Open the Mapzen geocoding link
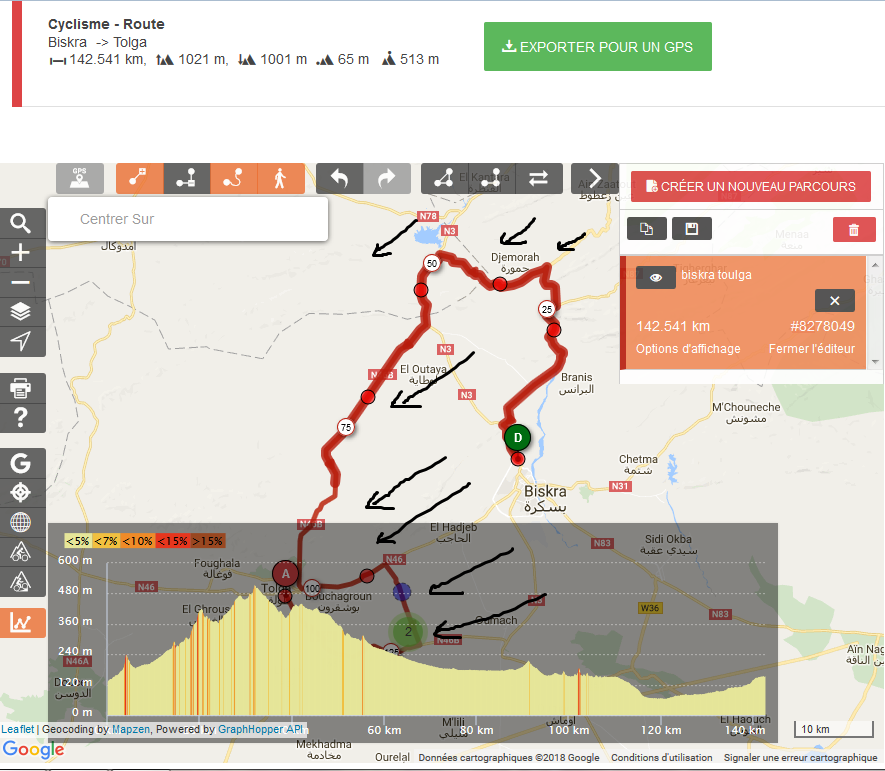 coord(131,729)
